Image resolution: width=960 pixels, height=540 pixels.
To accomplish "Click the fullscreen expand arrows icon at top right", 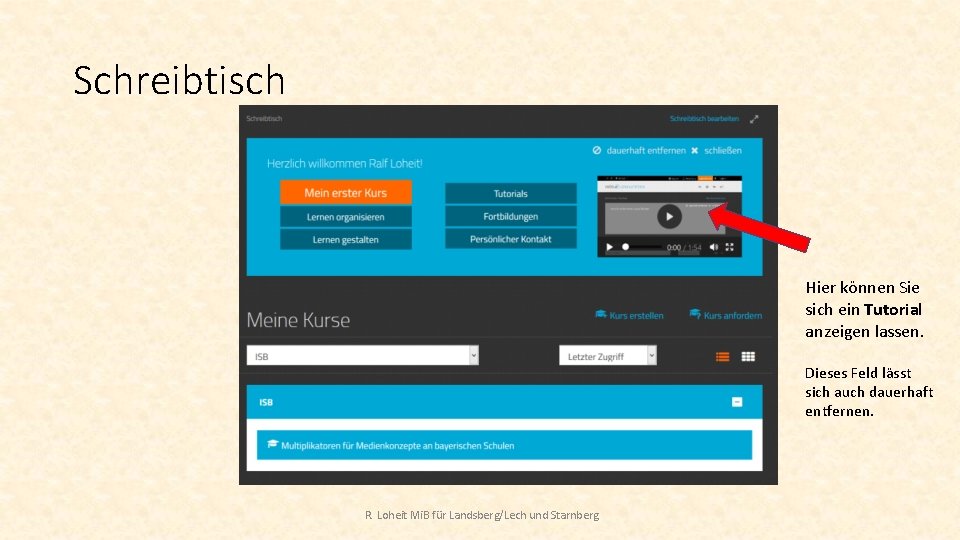I will click(754, 119).
